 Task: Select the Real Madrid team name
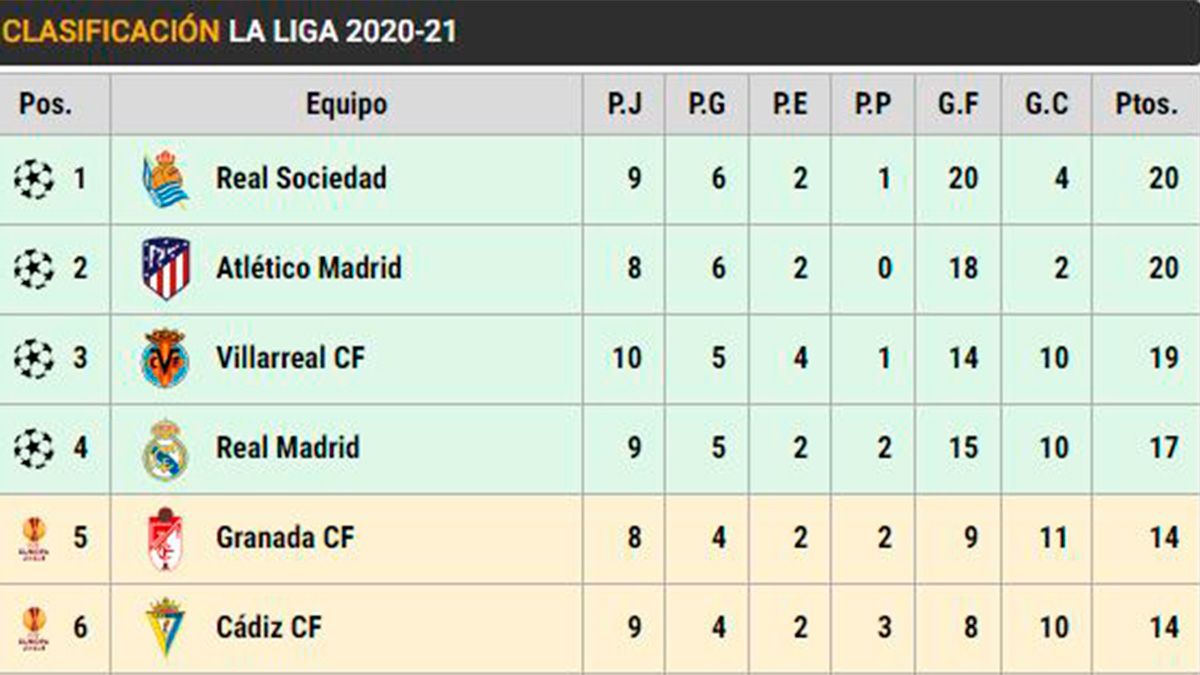287,448
